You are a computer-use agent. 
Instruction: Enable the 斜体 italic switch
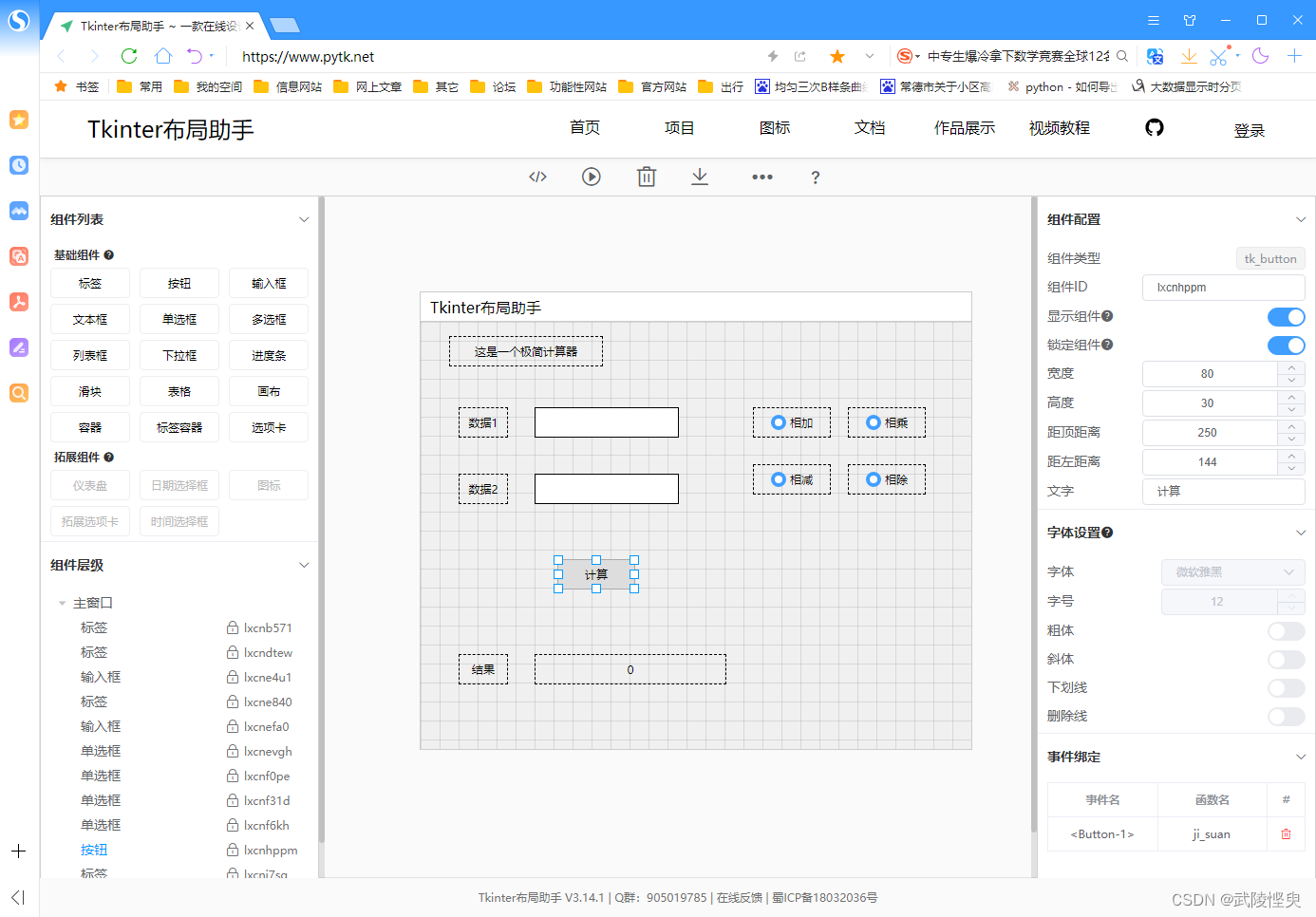coord(1287,660)
